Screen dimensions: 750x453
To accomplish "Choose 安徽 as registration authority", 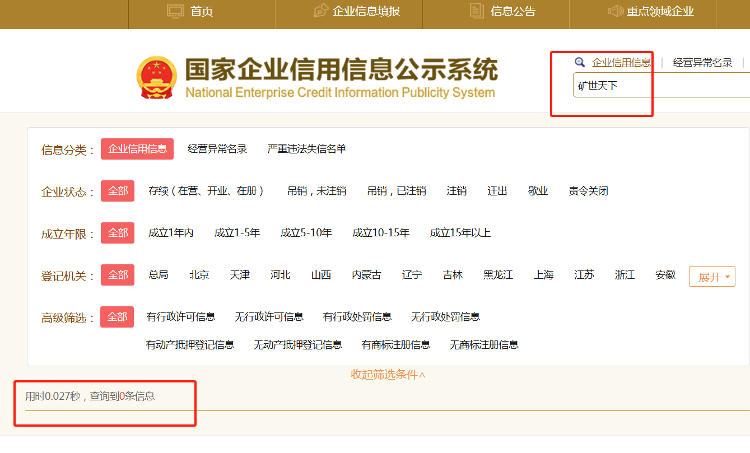I will (x=665, y=275).
